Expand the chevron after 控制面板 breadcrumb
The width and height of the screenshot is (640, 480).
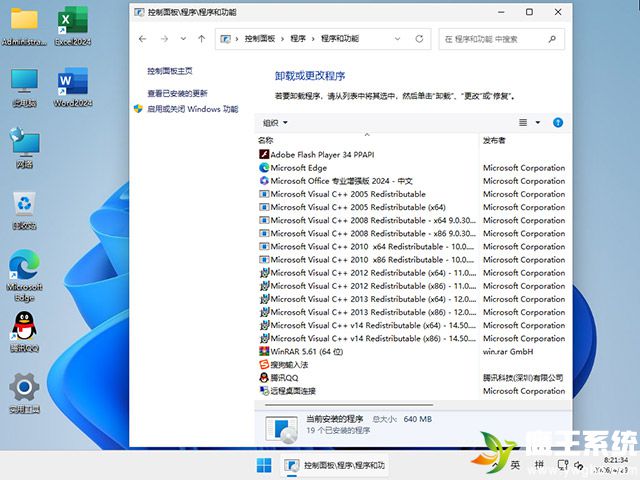point(282,39)
